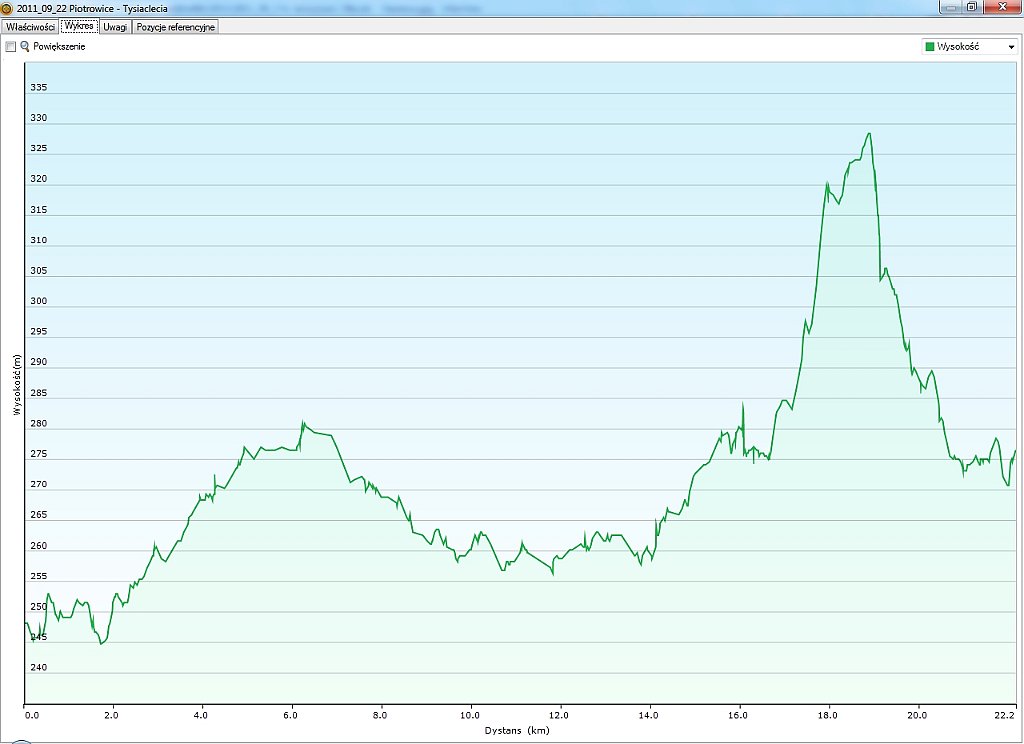This screenshot has width=1024, height=744.
Task: Go to the Pozycje referencyjne tab
Action: click(x=176, y=27)
